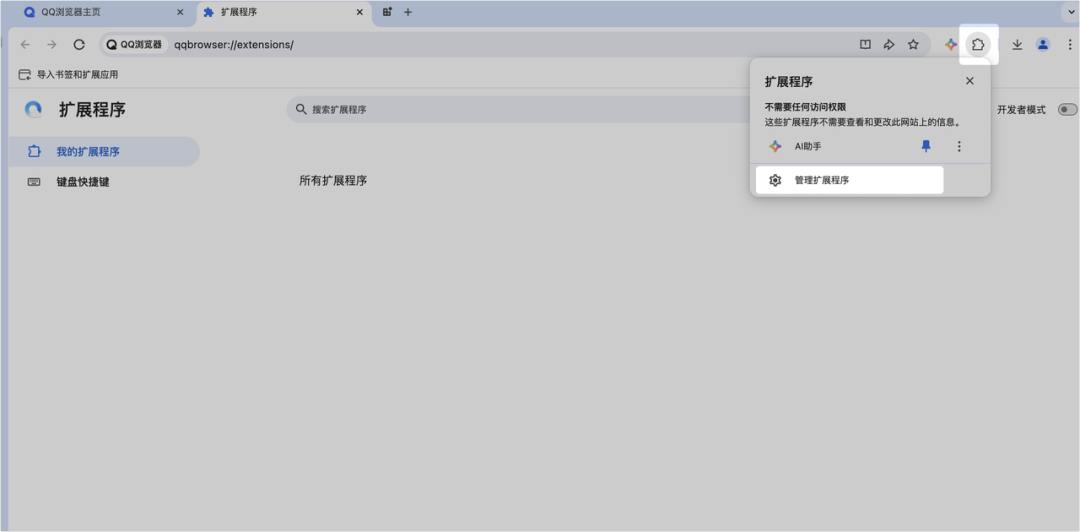Pin the AI助手 extension with pushpin icon
The height and width of the screenshot is (532, 1080).
[926, 146]
